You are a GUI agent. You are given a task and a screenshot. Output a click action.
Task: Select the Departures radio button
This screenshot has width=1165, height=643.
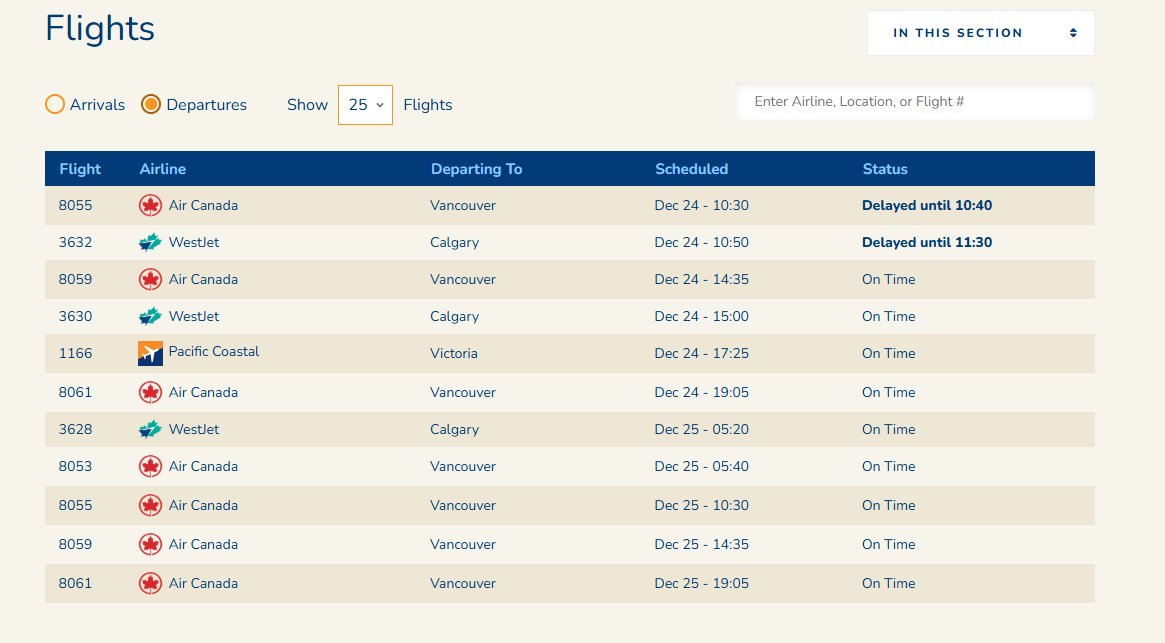[151, 104]
